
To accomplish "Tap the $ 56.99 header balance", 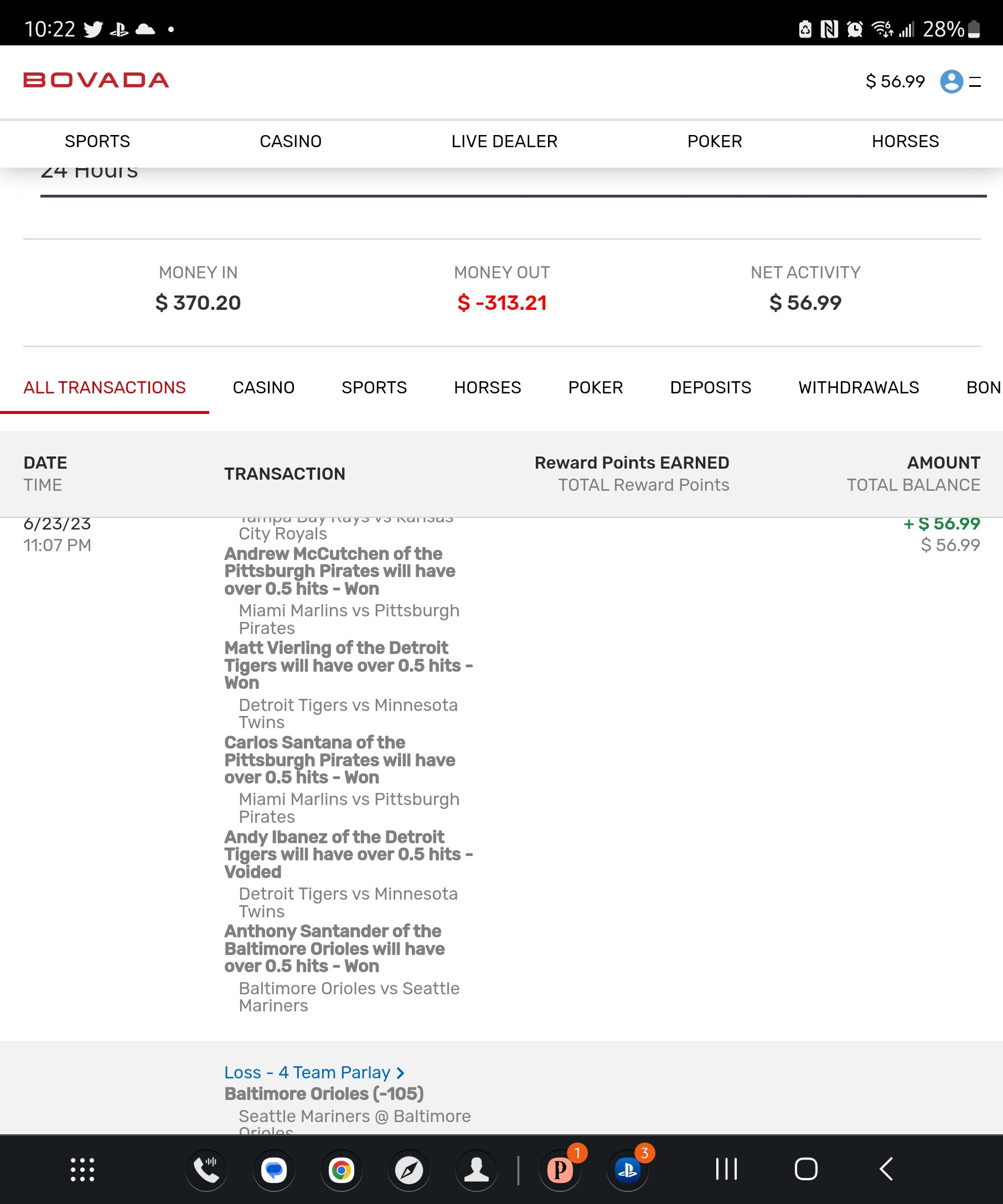I will pyautogui.click(x=895, y=81).
